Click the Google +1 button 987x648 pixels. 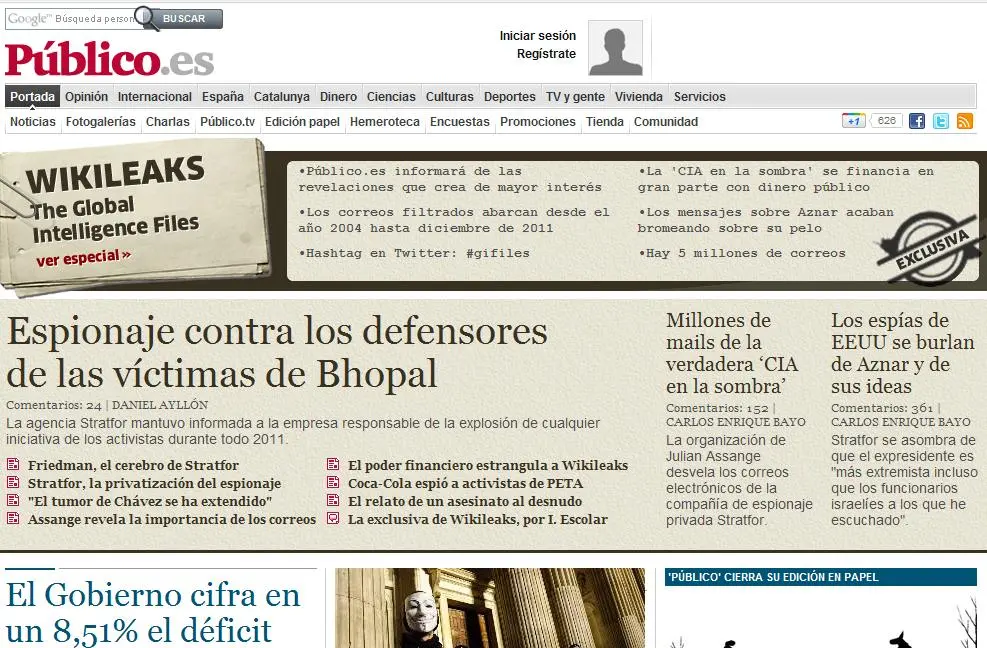(x=854, y=120)
